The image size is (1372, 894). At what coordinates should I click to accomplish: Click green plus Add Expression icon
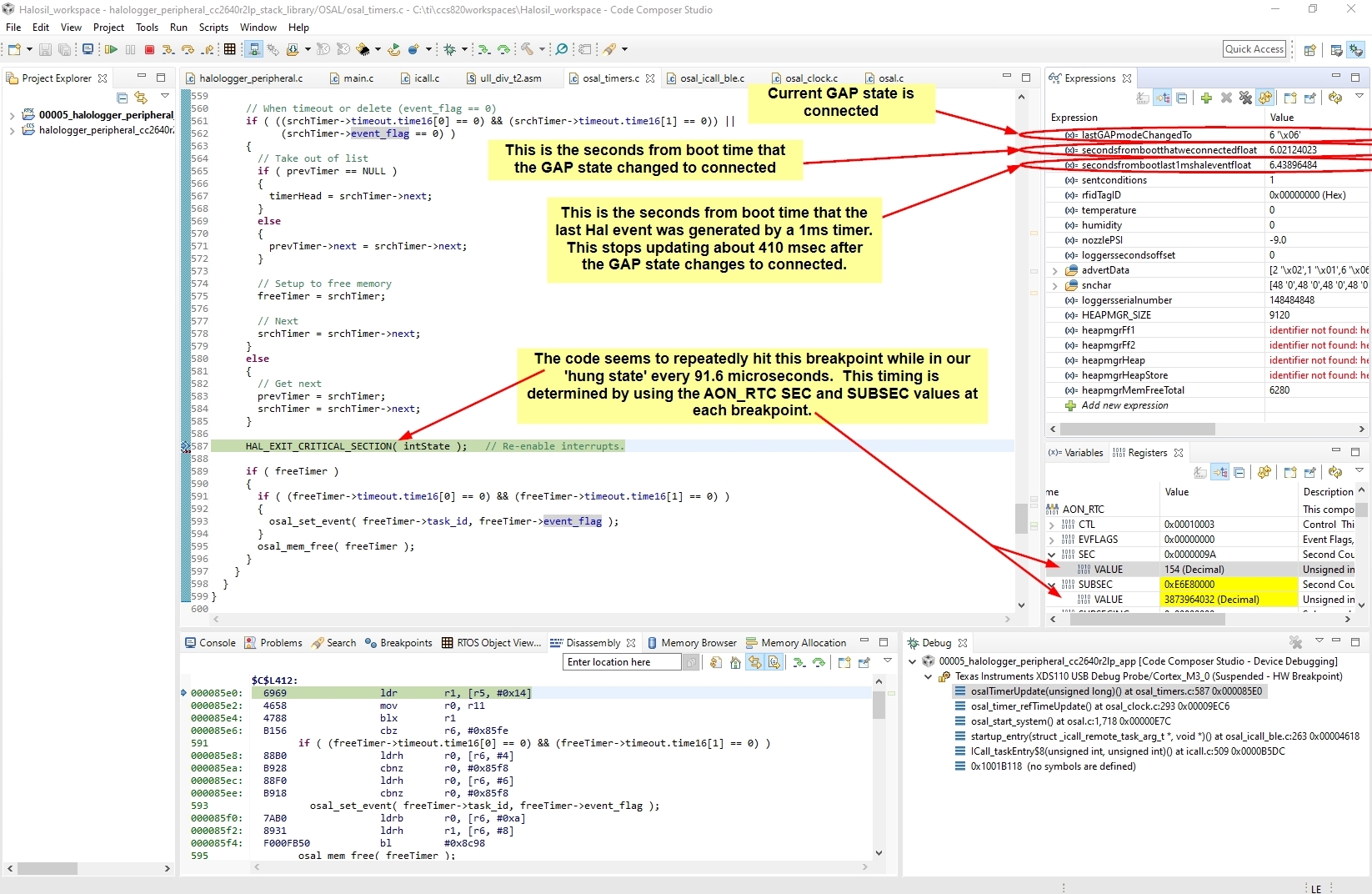point(1206,98)
